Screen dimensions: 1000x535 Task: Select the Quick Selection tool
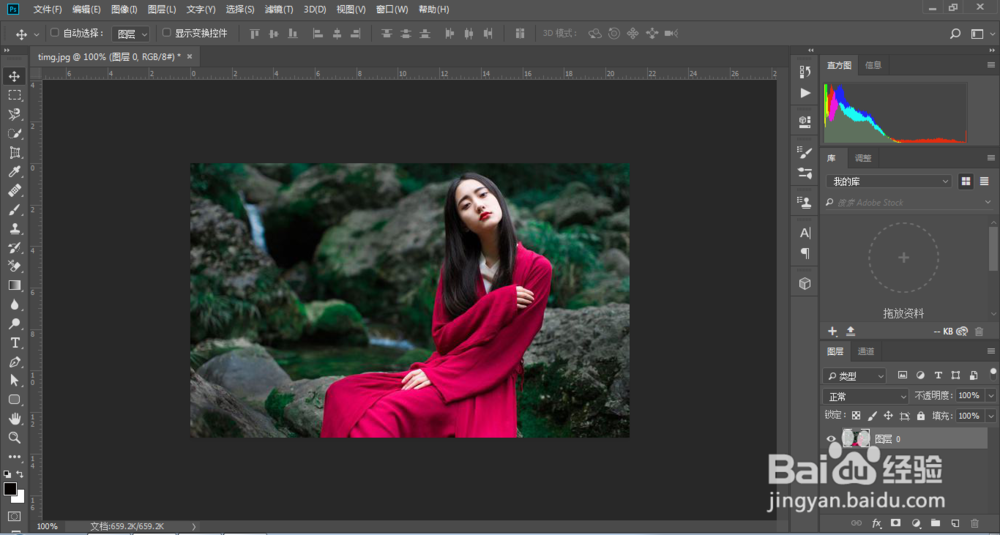(15, 134)
